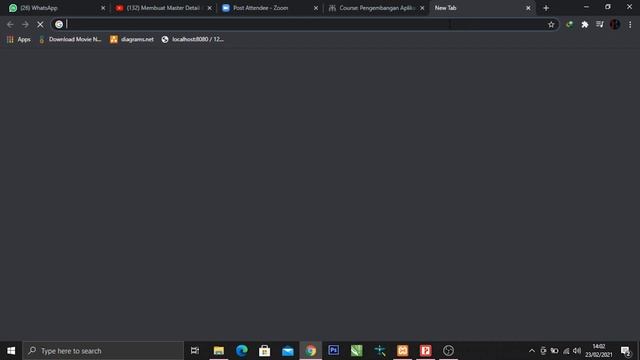Viewport: 640px width, 360px height.
Task: Open the green extension icon
Action: click(569, 24)
